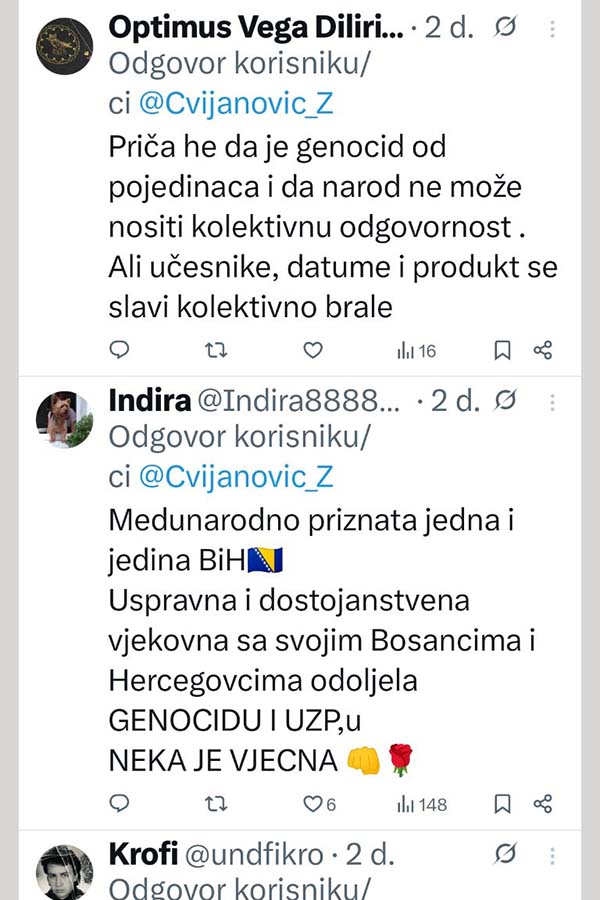
Task: View Indira's tweet analytics showing 148
Action: (x=421, y=803)
